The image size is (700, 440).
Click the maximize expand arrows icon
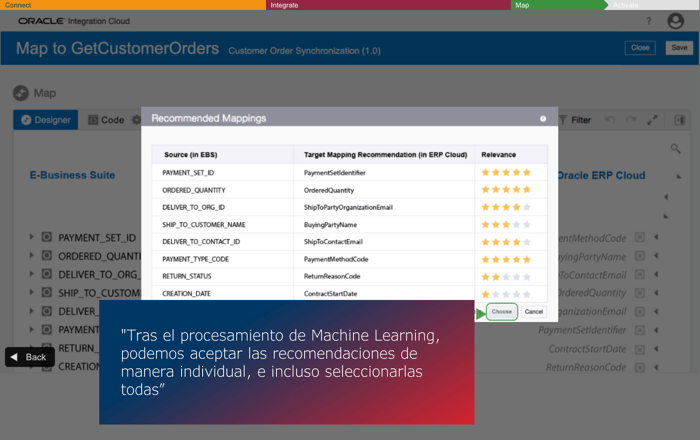click(x=652, y=120)
